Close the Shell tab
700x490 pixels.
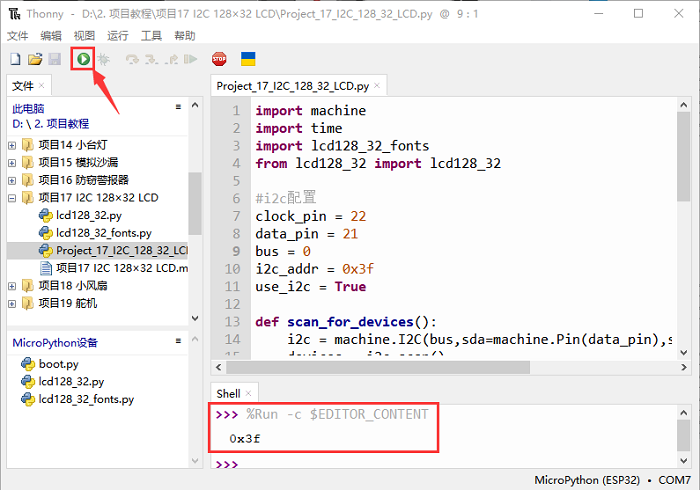[249, 394]
